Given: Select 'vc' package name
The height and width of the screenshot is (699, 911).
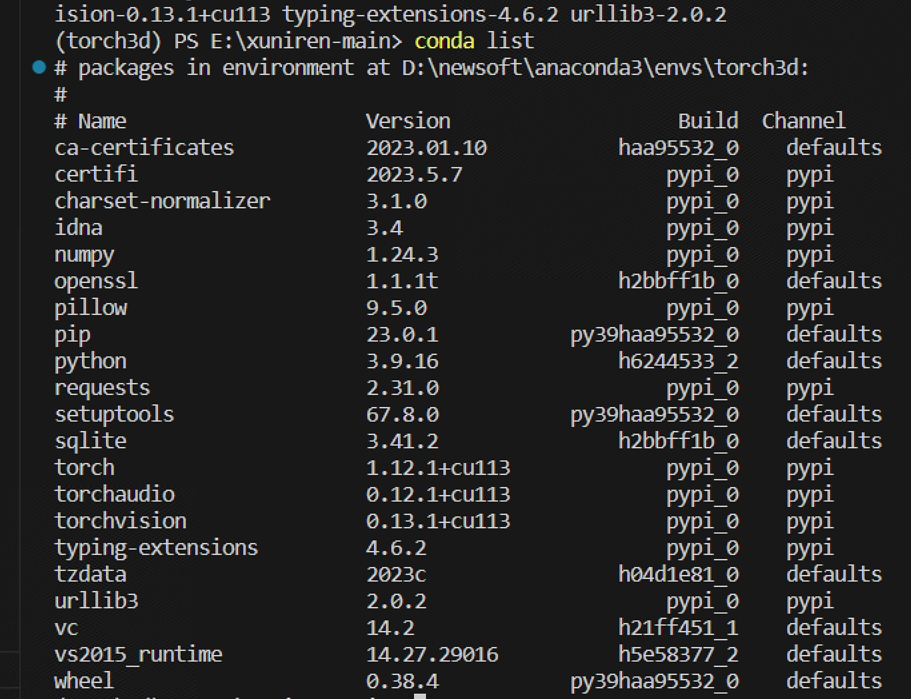Looking at the screenshot, I should [x=66, y=628].
